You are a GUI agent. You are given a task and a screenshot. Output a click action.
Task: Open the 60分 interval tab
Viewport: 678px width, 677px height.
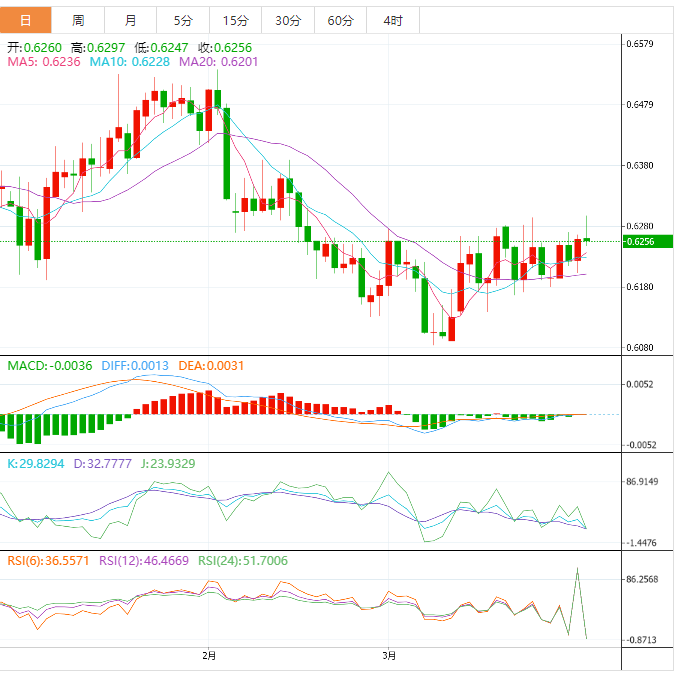340,20
